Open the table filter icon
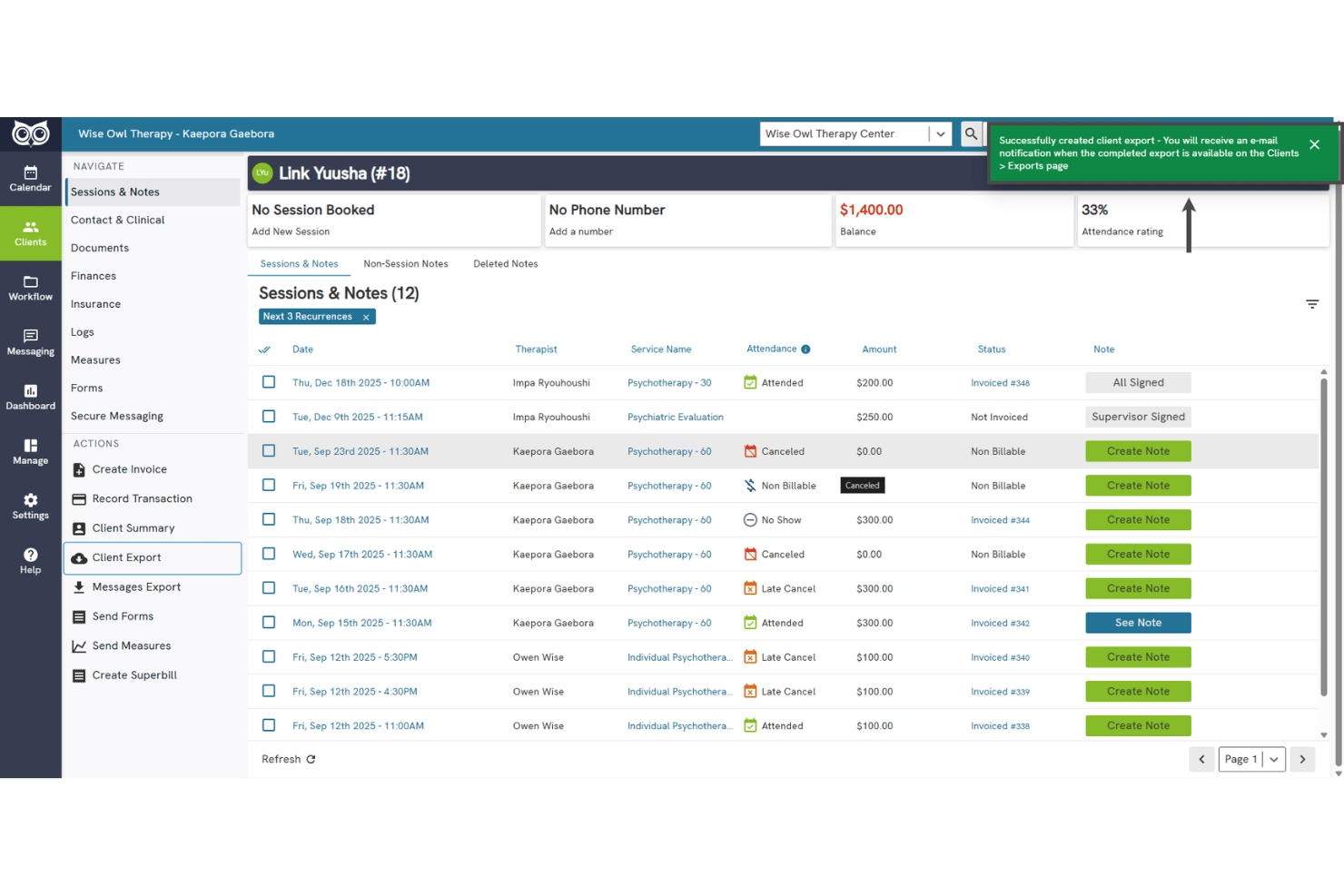Image resolution: width=1344 pixels, height=896 pixels. coord(1312,304)
